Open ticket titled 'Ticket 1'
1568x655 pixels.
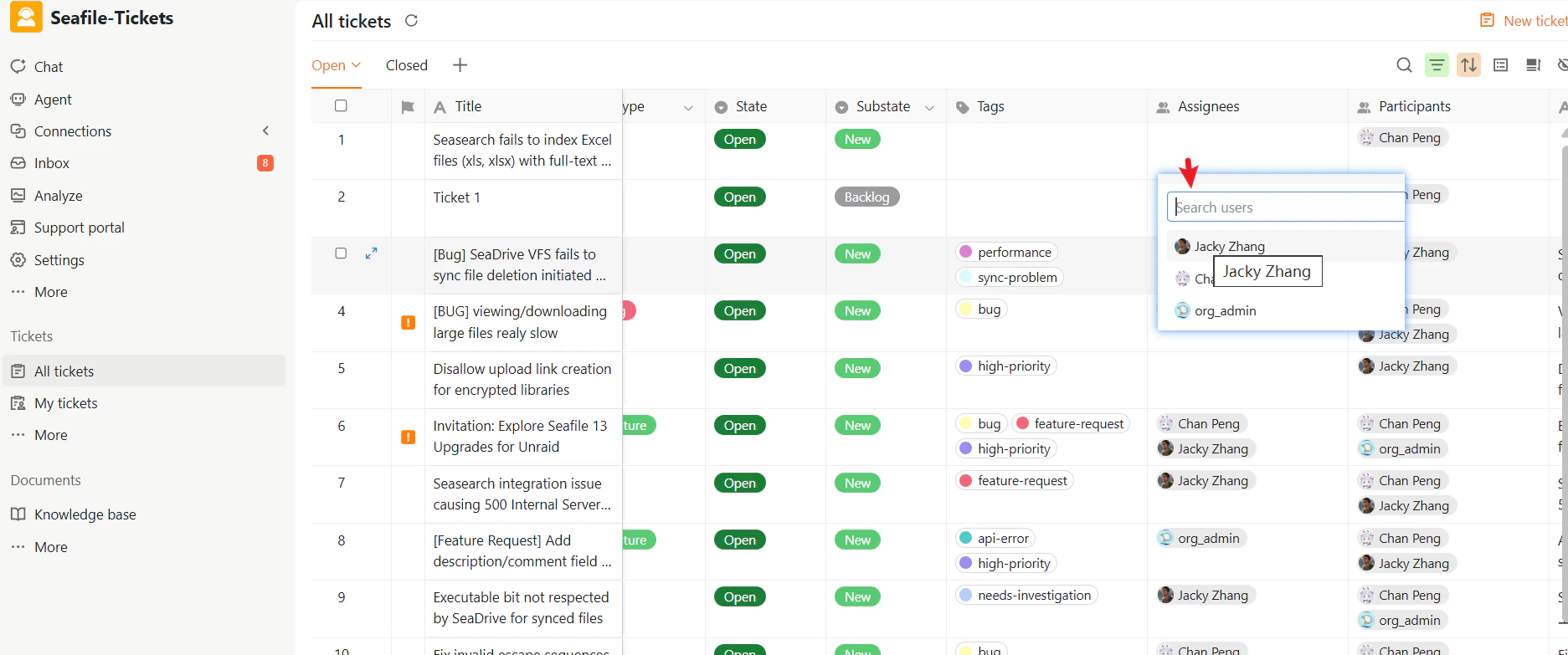[x=456, y=197]
